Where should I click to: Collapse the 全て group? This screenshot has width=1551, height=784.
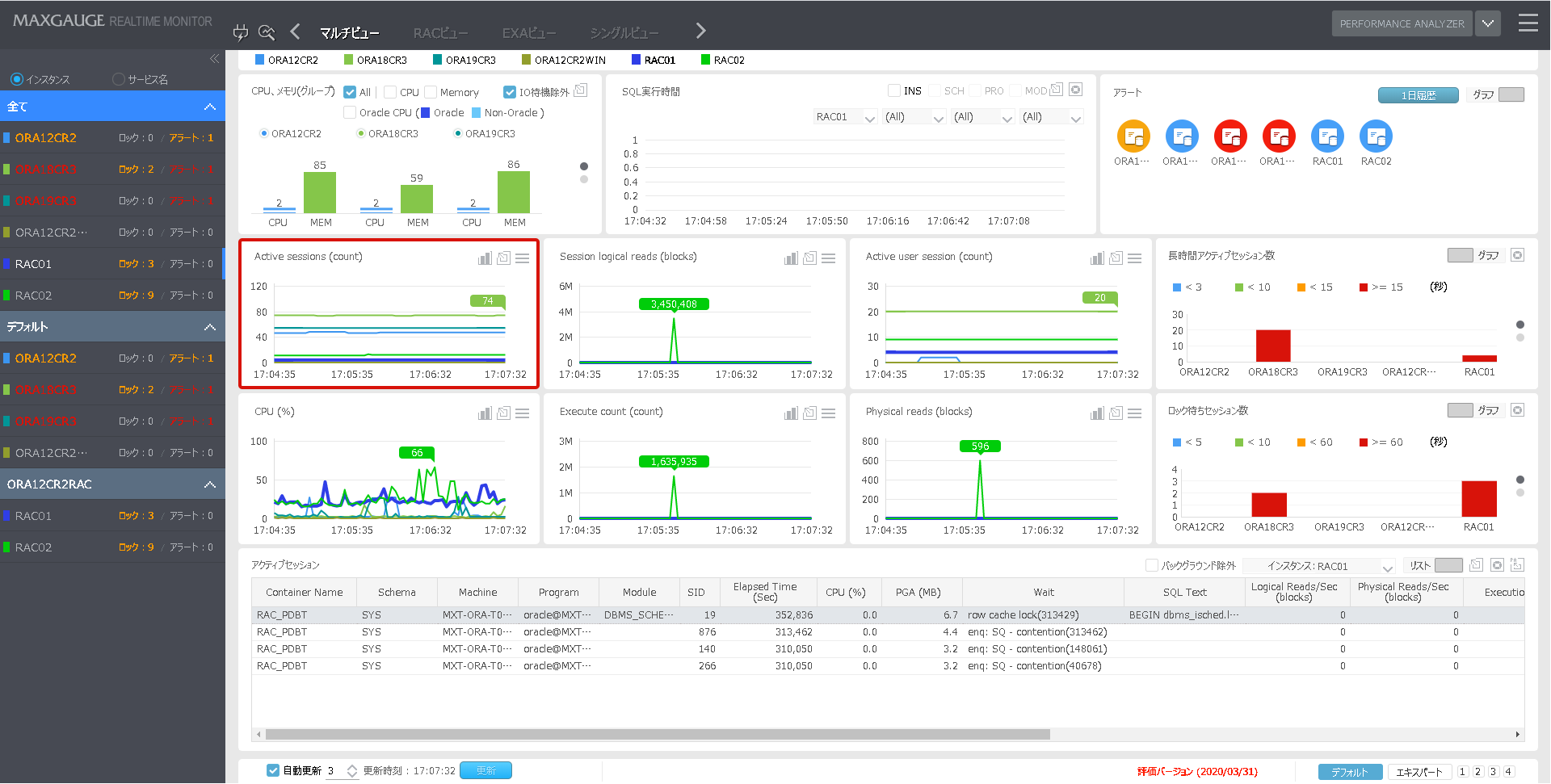pos(210,107)
